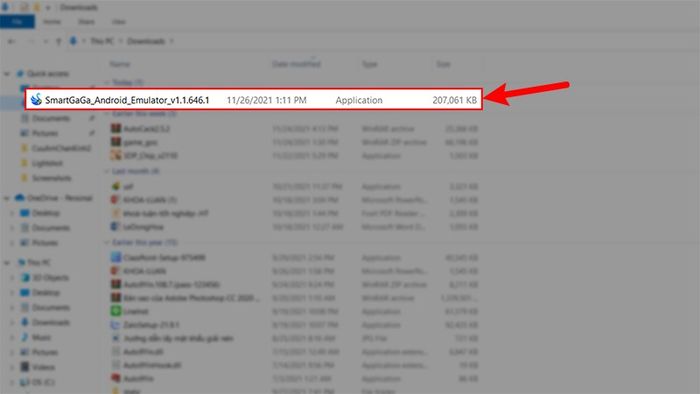Open the File ribbon tab
Viewport: 700px width, 394px height.
(17, 21)
